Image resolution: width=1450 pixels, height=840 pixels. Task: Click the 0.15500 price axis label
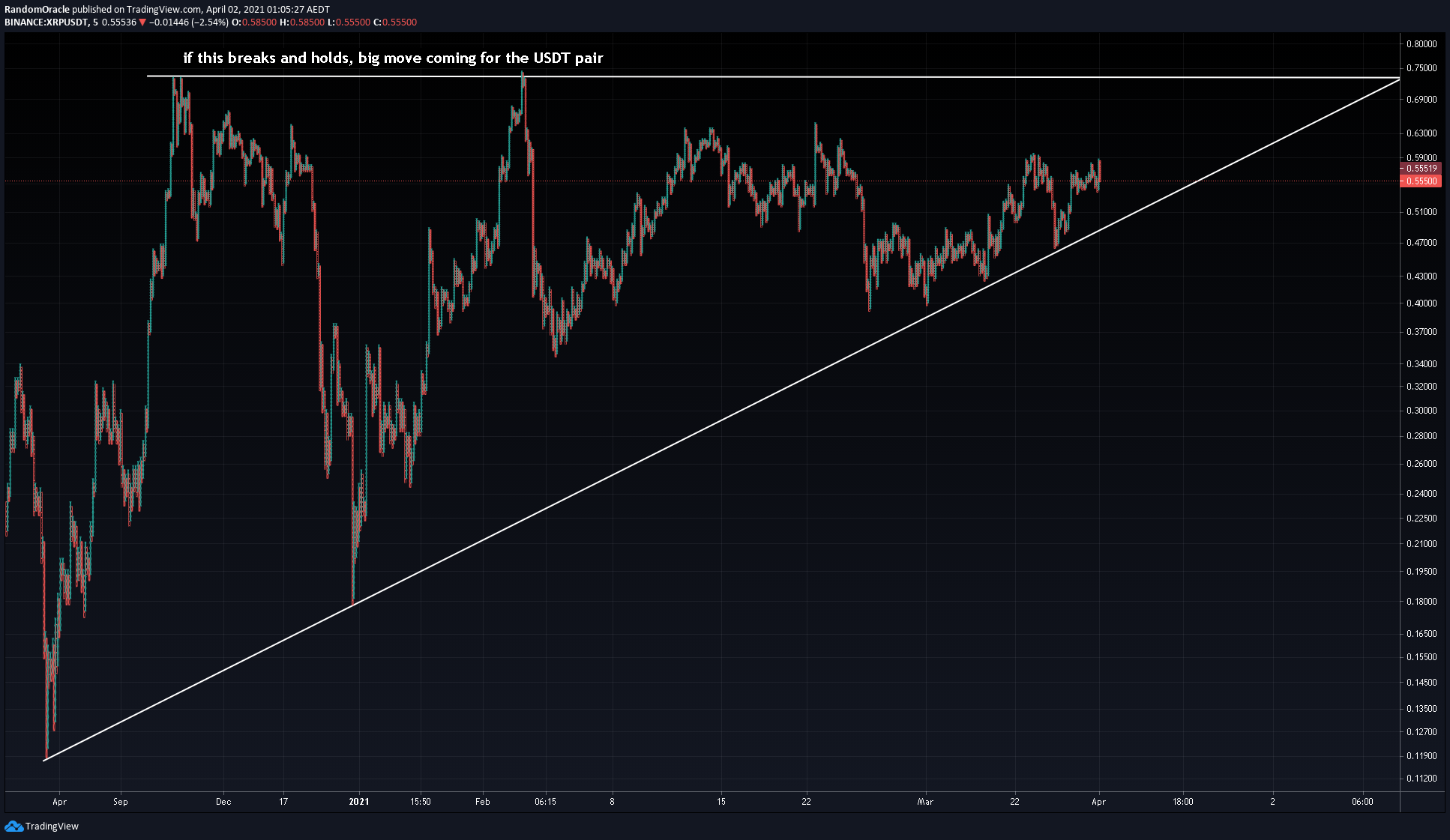click(1422, 657)
